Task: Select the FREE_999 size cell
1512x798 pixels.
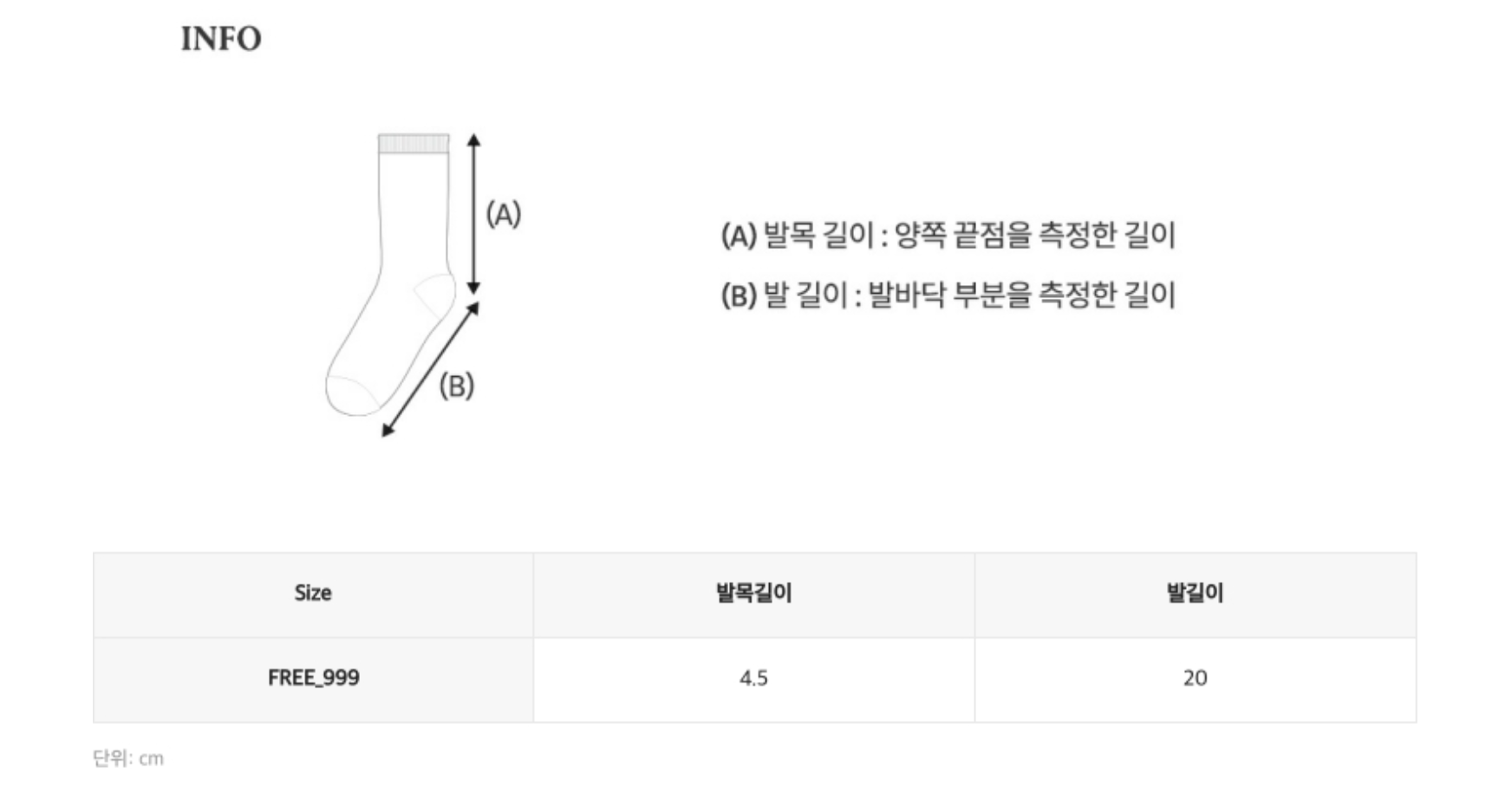Action: [313, 678]
